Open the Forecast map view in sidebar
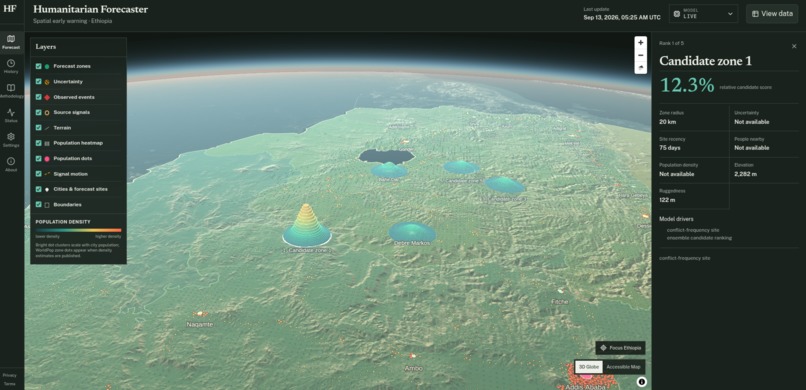 tap(11, 42)
